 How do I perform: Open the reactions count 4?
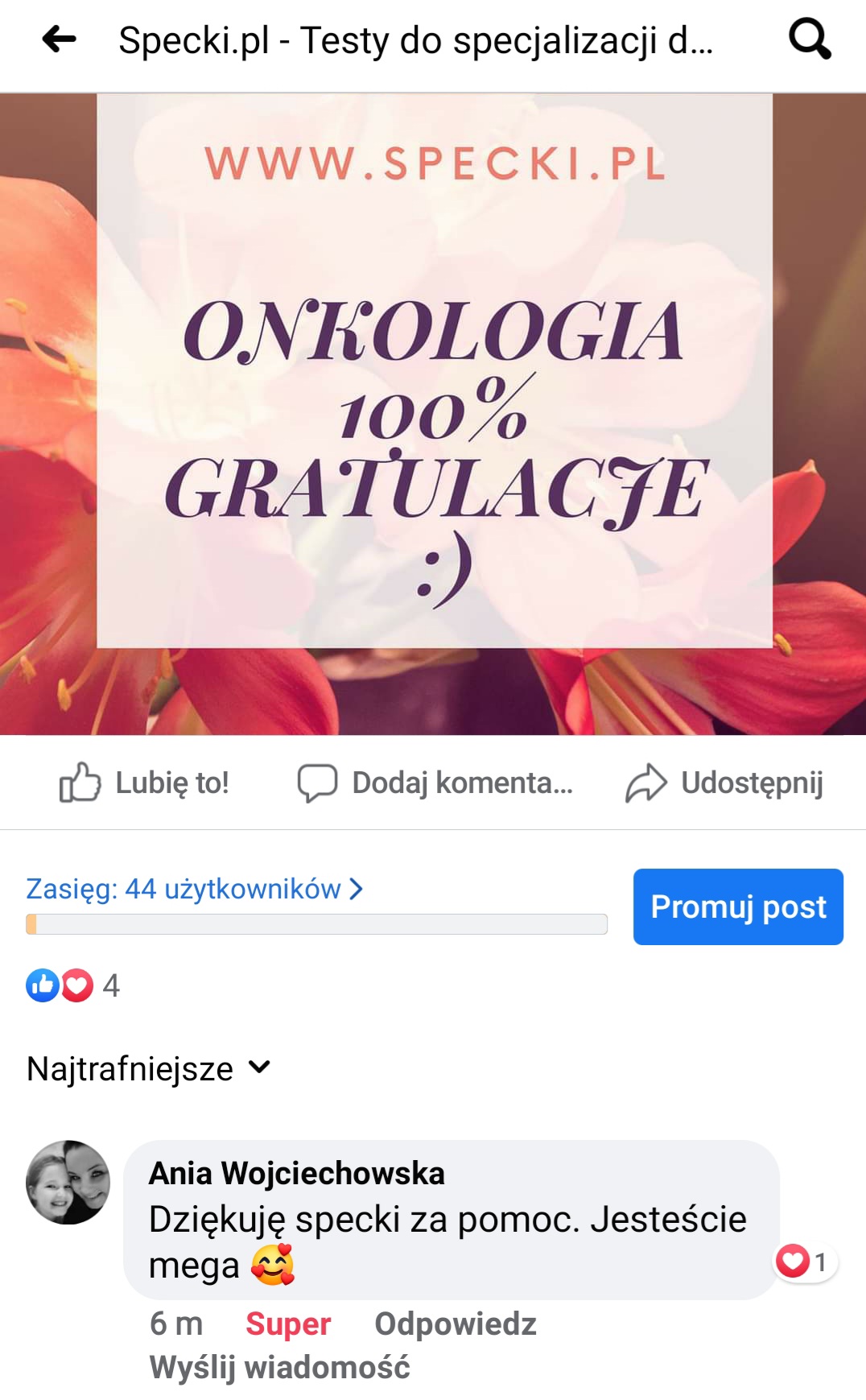coord(111,985)
